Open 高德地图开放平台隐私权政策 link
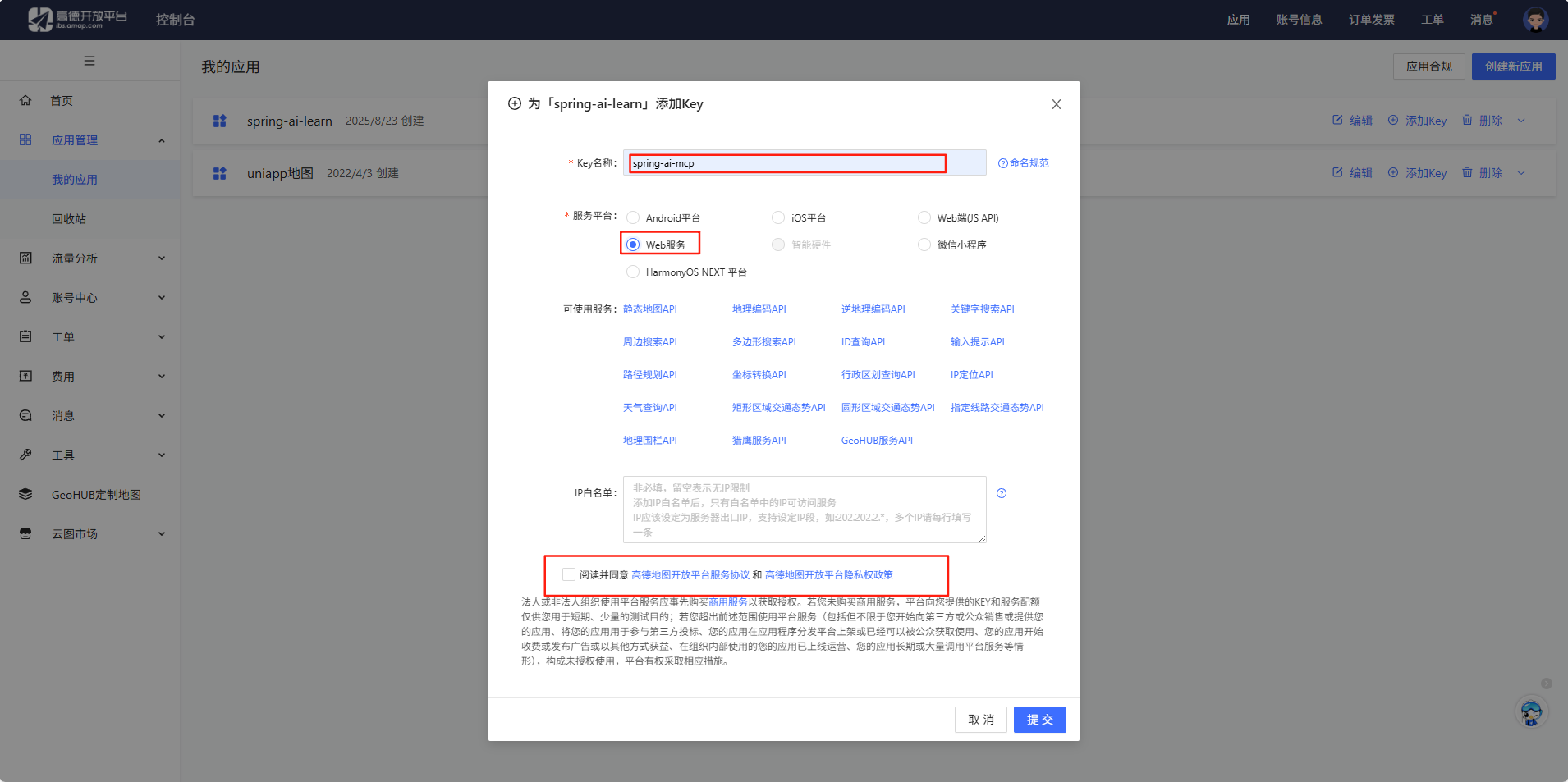The image size is (1568, 782). coord(829,575)
